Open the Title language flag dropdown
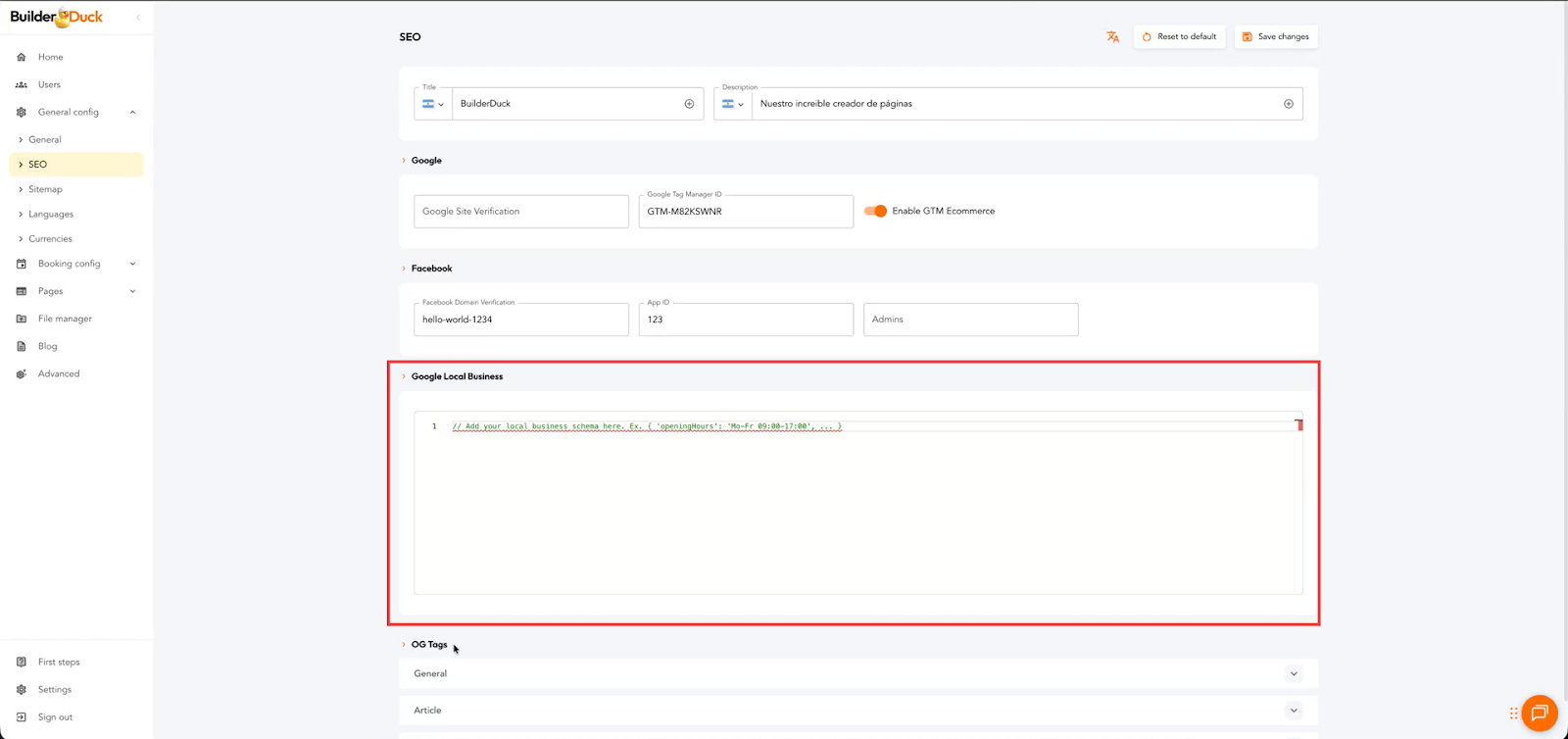The image size is (1568, 739). tap(432, 104)
